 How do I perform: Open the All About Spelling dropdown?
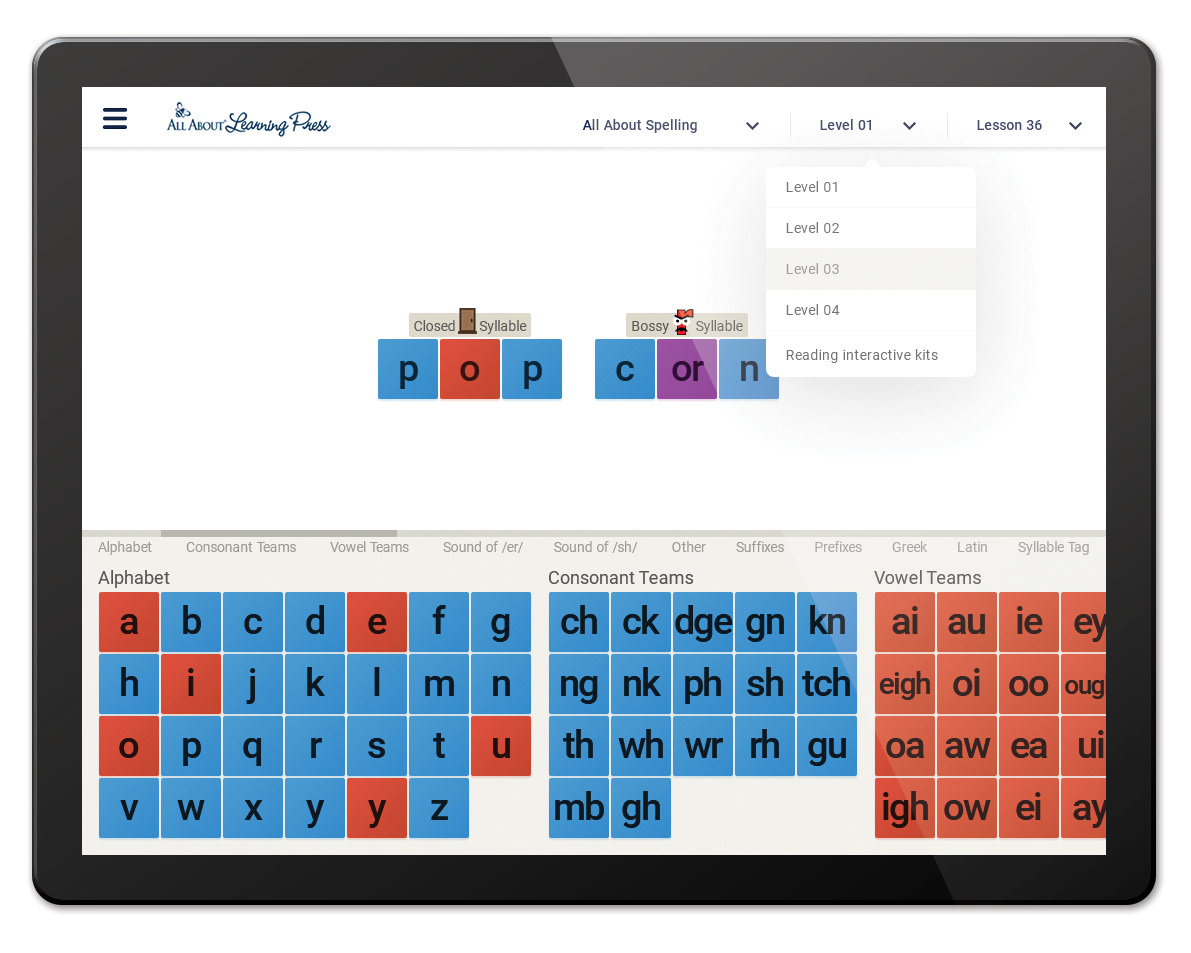[670, 125]
